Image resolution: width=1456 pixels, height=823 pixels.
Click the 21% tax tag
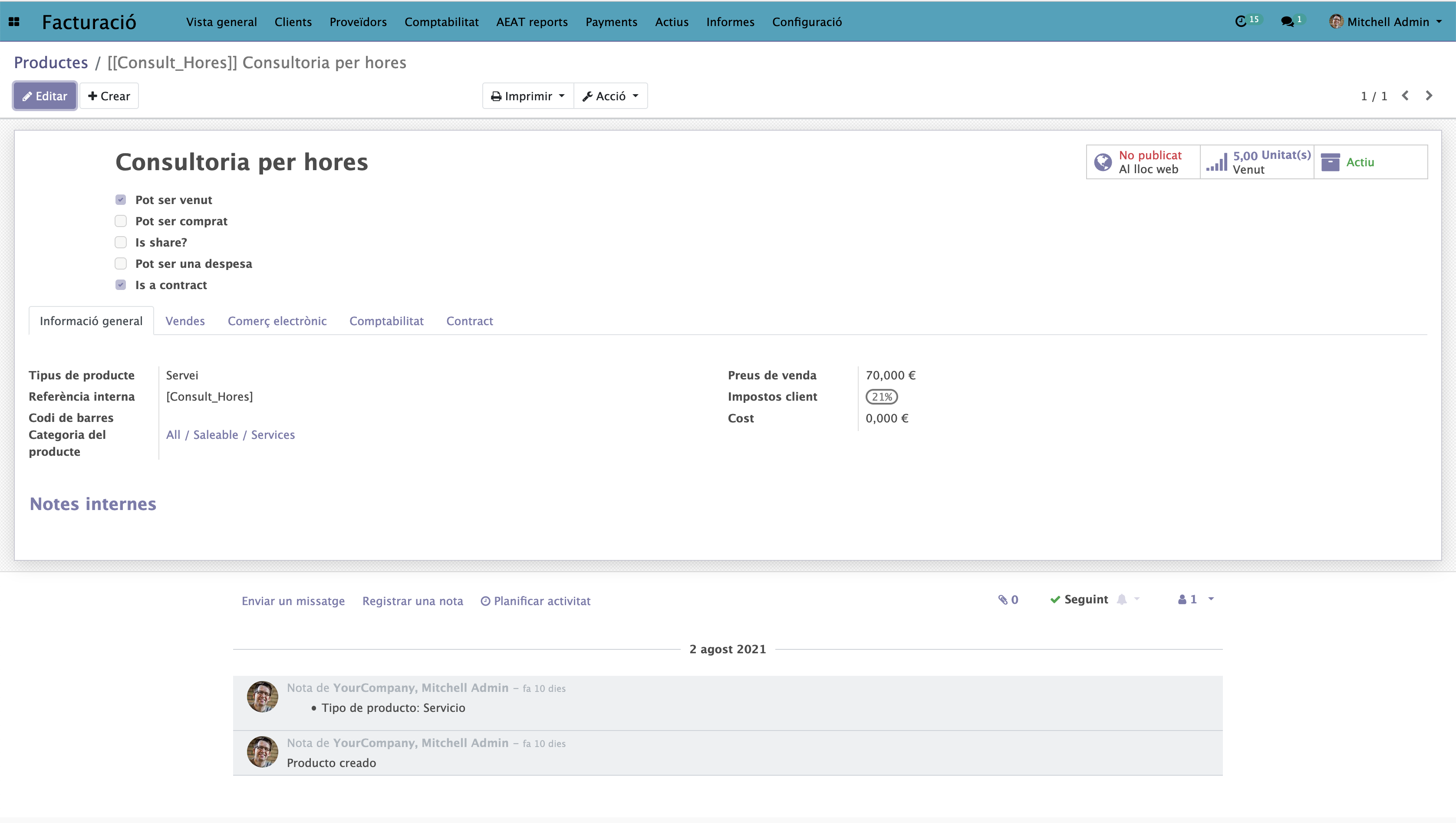(881, 397)
